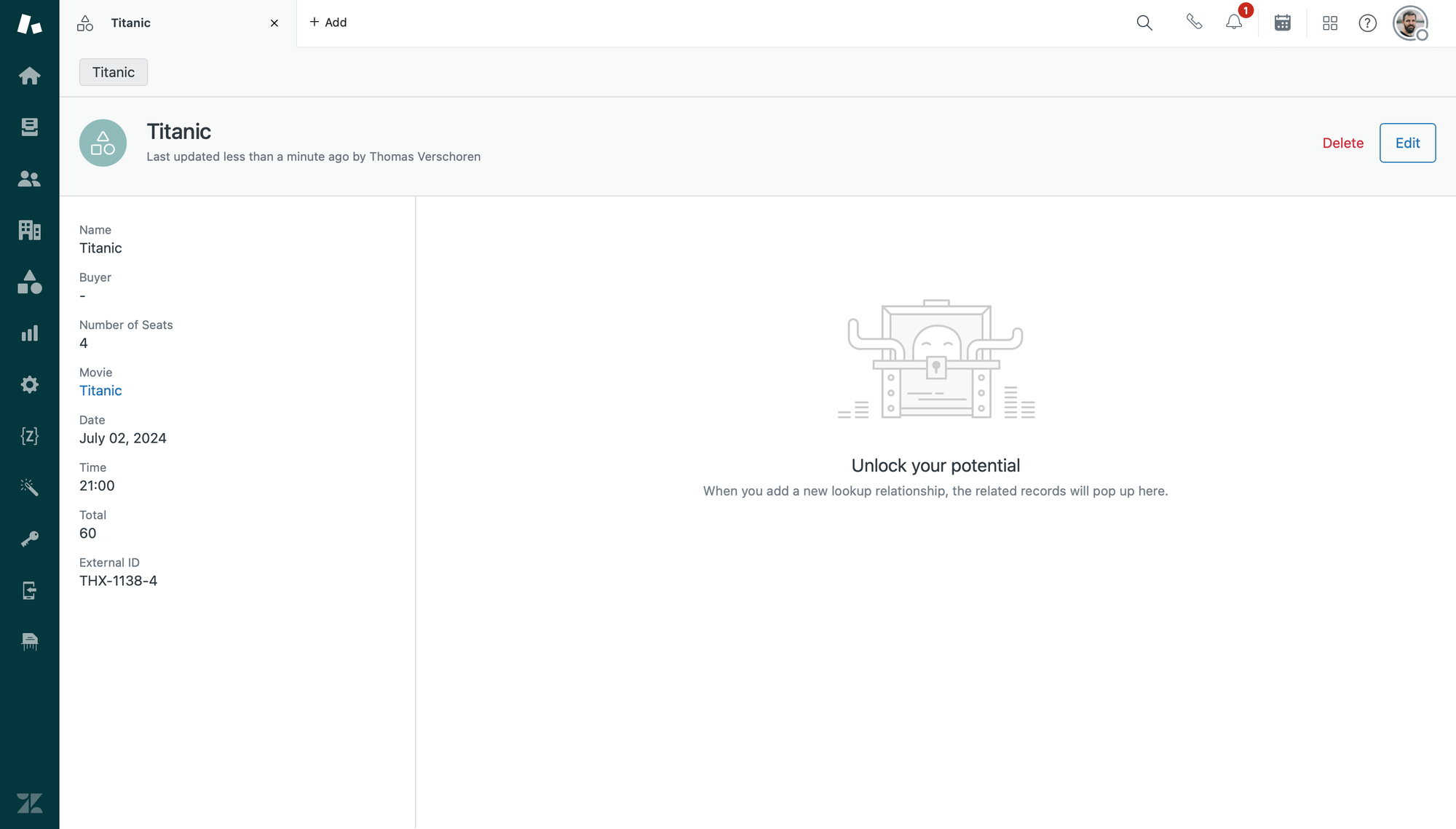
Task: Open Admin gear icon in sidebar
Action: [x=29, y=384]
